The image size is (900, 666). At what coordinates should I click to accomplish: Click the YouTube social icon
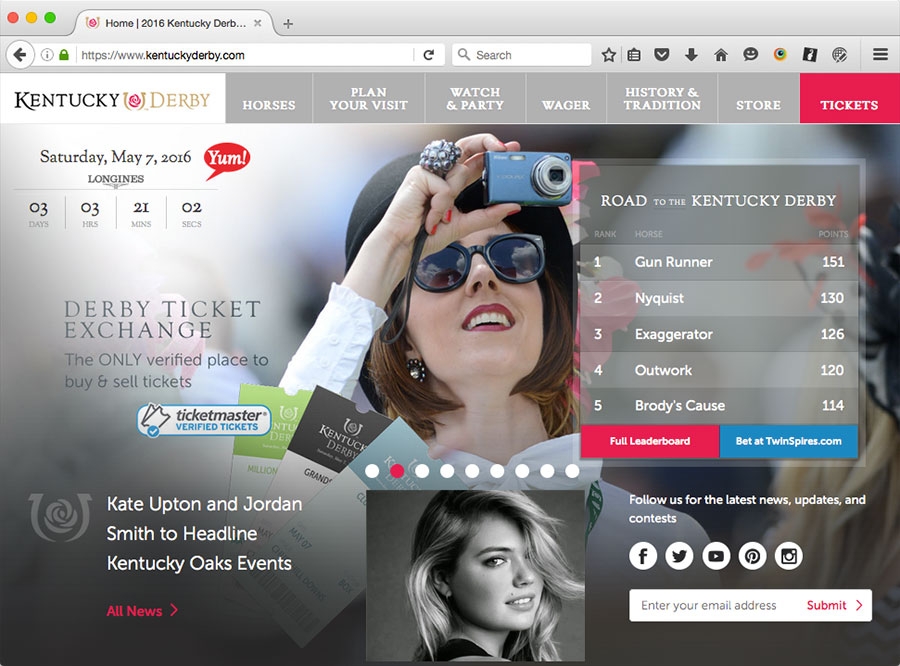pos(716,556)
